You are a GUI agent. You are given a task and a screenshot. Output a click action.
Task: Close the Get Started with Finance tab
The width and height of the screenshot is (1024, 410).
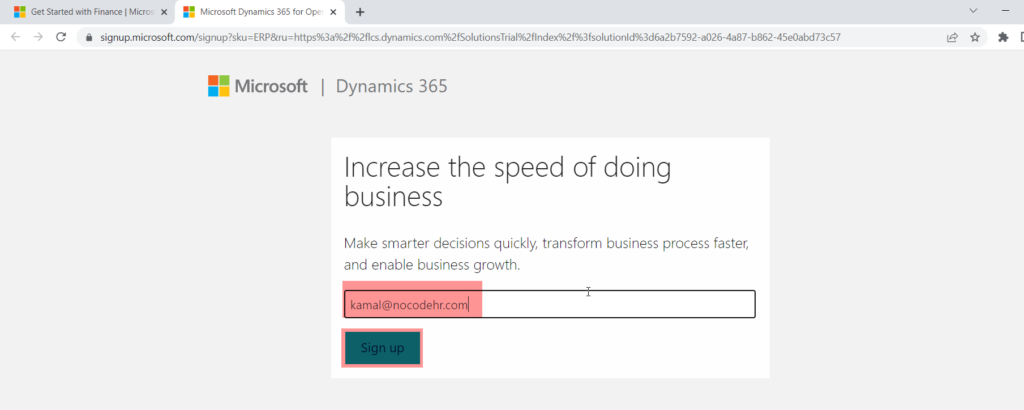pos(164,12)
